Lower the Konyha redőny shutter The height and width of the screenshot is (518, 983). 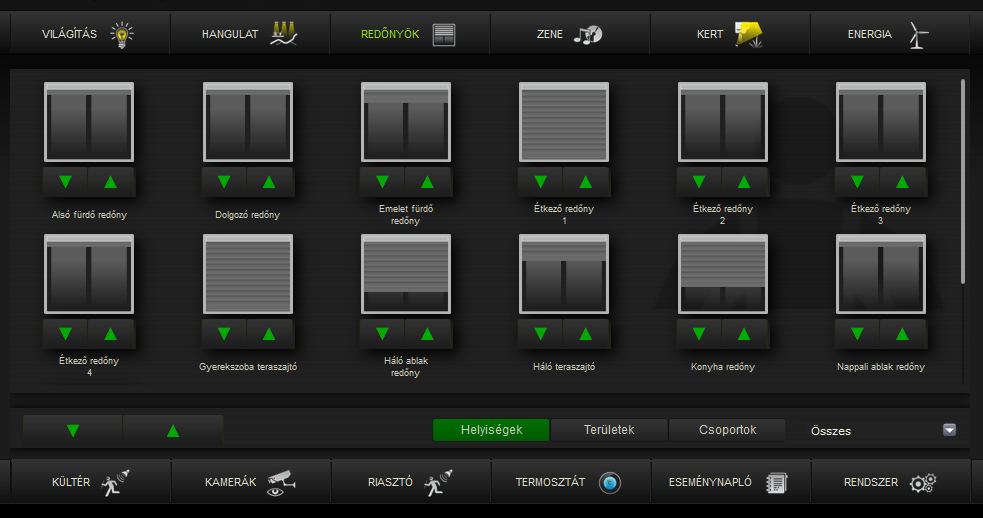[699, 334]
